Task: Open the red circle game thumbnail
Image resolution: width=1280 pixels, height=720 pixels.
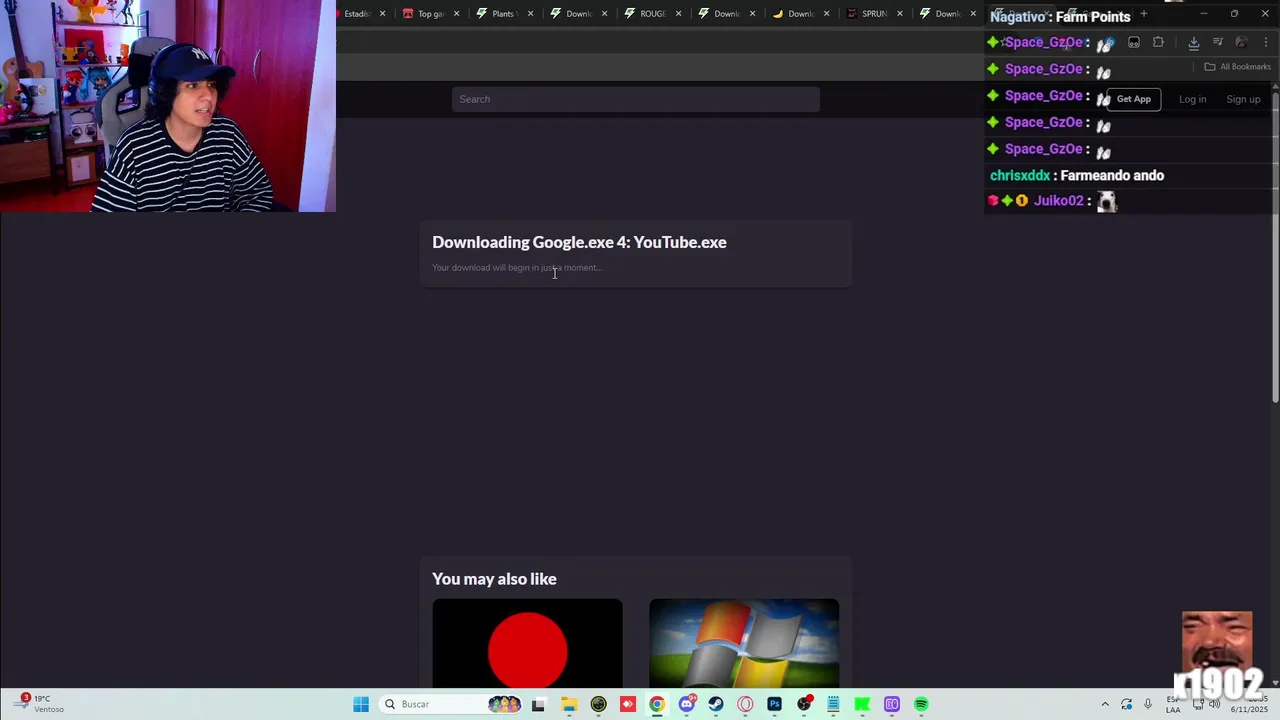Action: pos(528,643)
